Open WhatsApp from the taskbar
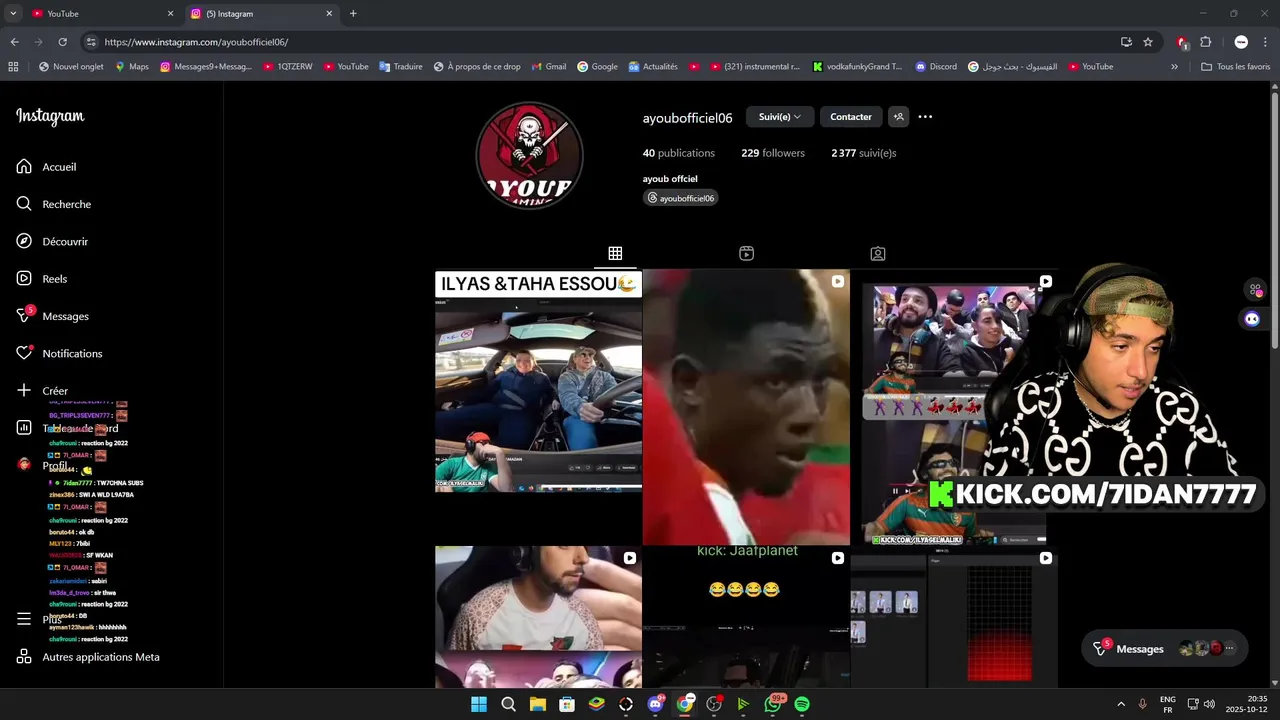Image resolution: width=1280 pixels, height=720 pixels. tap(773, 704)
